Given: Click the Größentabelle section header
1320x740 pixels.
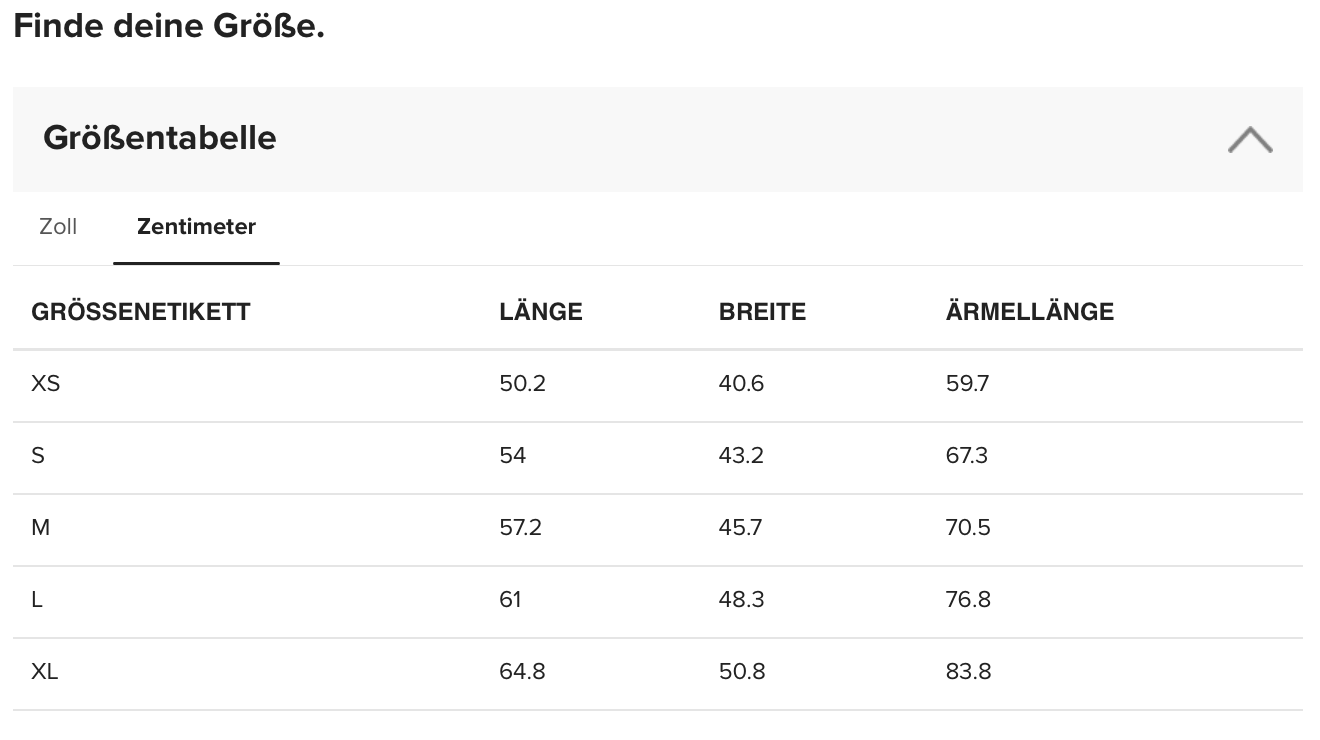Looking at the screenshot, I should tap(160, 138).
